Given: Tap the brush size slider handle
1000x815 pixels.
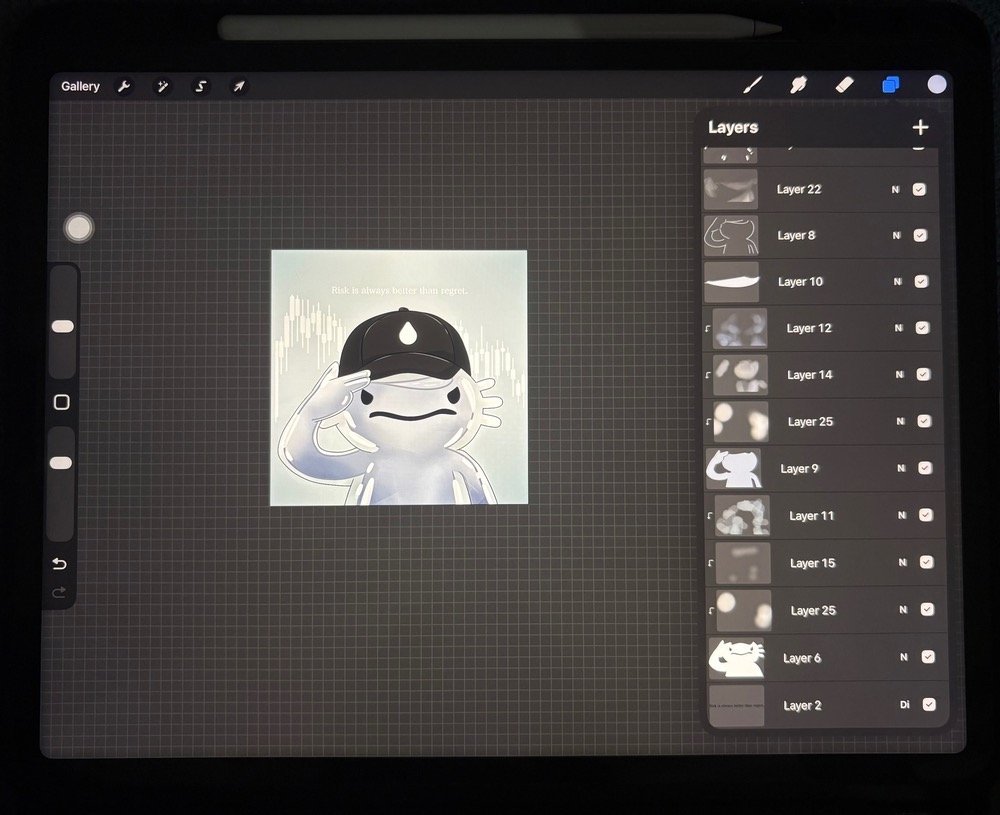Looking at the screenshot, I should coord(62,327).
